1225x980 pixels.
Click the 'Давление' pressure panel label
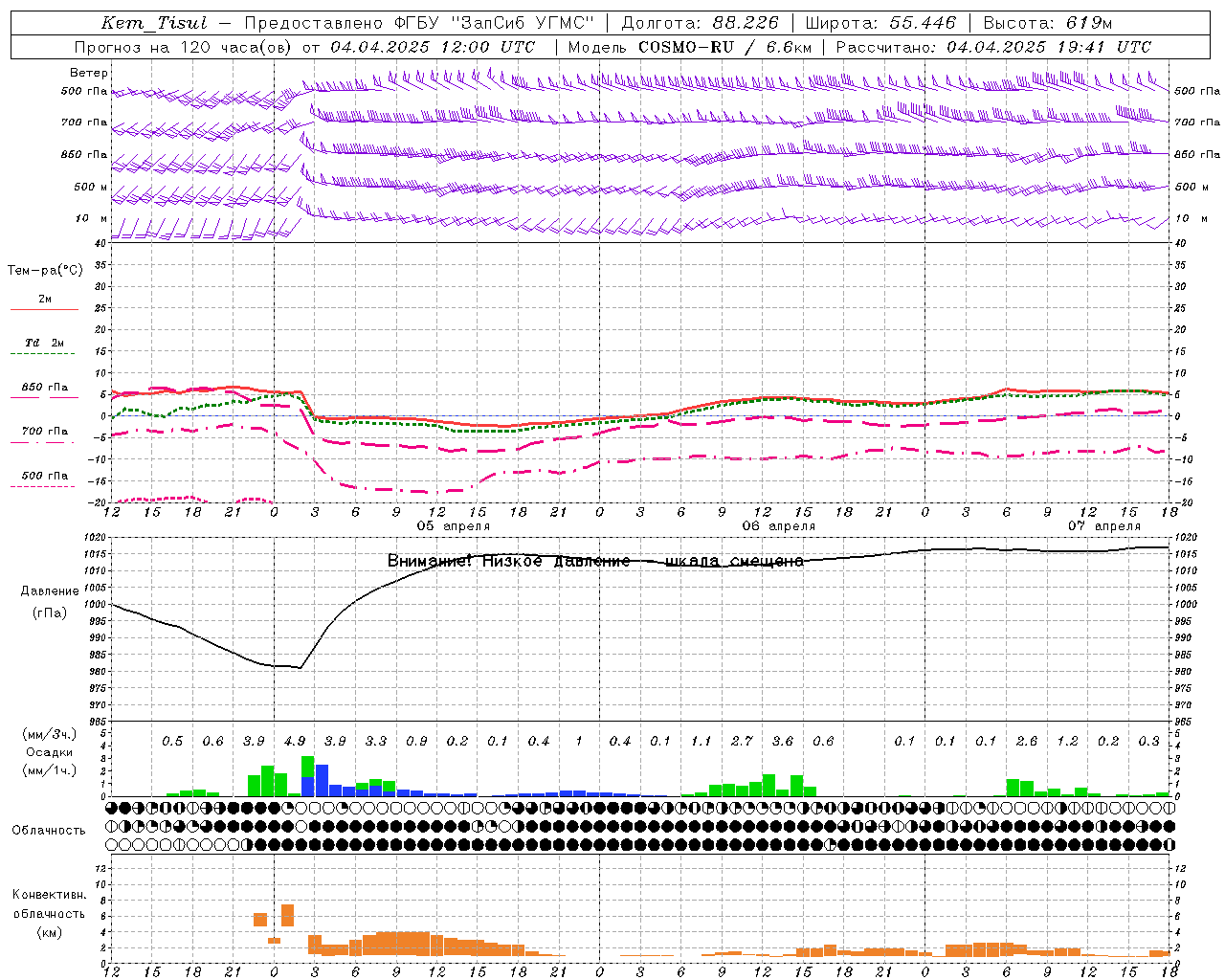(50, 591)
